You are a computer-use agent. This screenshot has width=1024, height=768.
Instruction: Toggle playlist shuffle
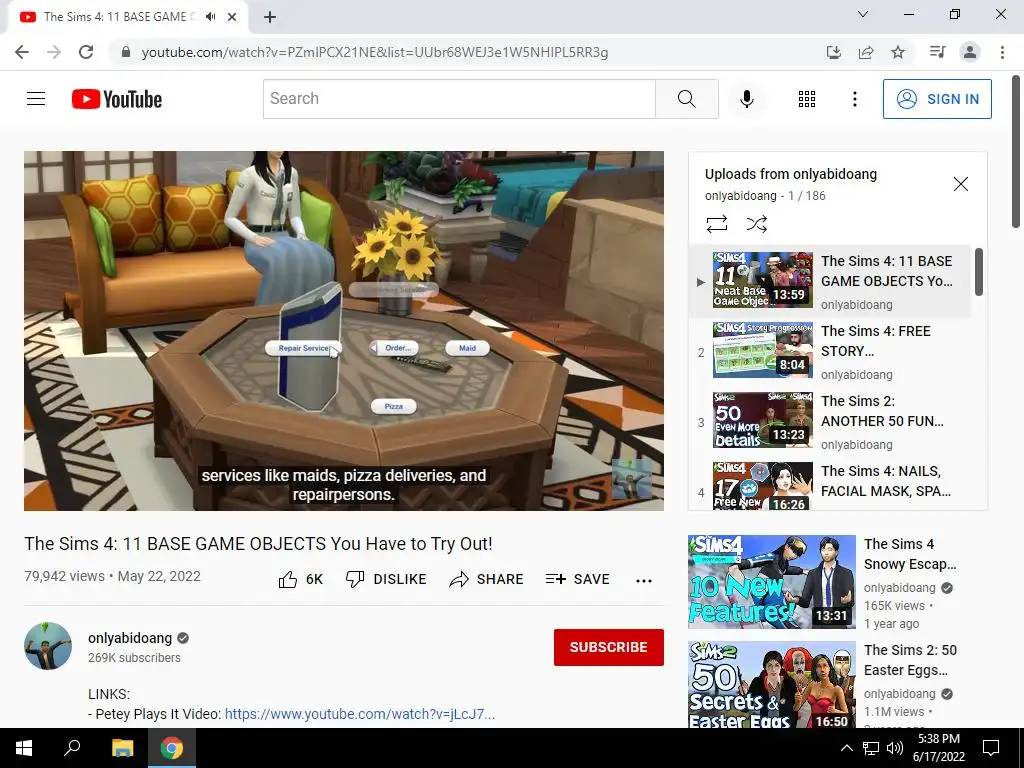[756, 224]
